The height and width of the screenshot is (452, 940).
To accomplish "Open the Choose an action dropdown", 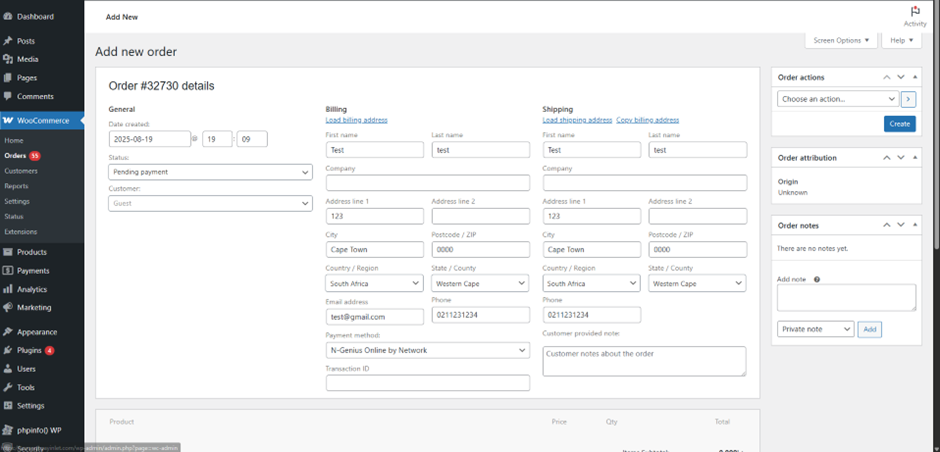I will coord(838,99).
